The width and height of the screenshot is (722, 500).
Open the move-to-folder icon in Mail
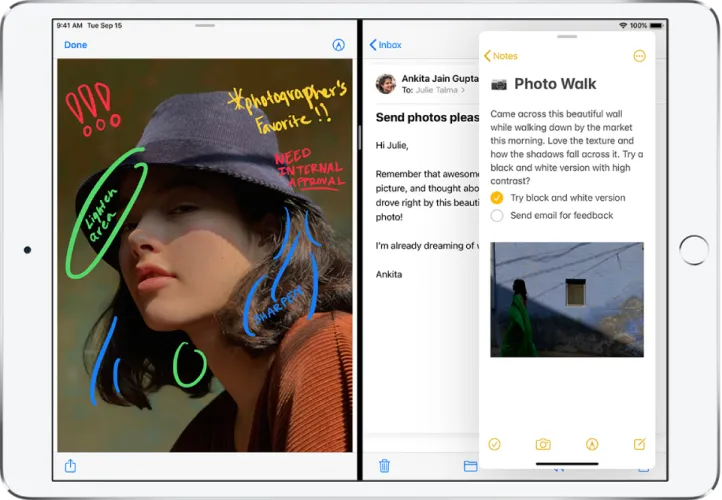(x=470, y=465)
